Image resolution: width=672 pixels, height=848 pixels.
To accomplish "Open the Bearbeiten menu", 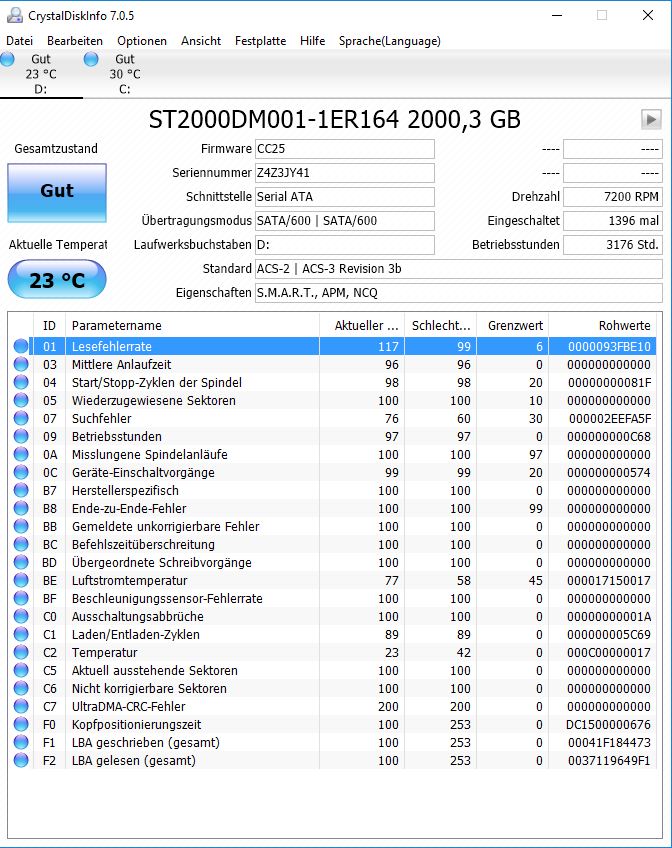I will (x=75, y=41).
